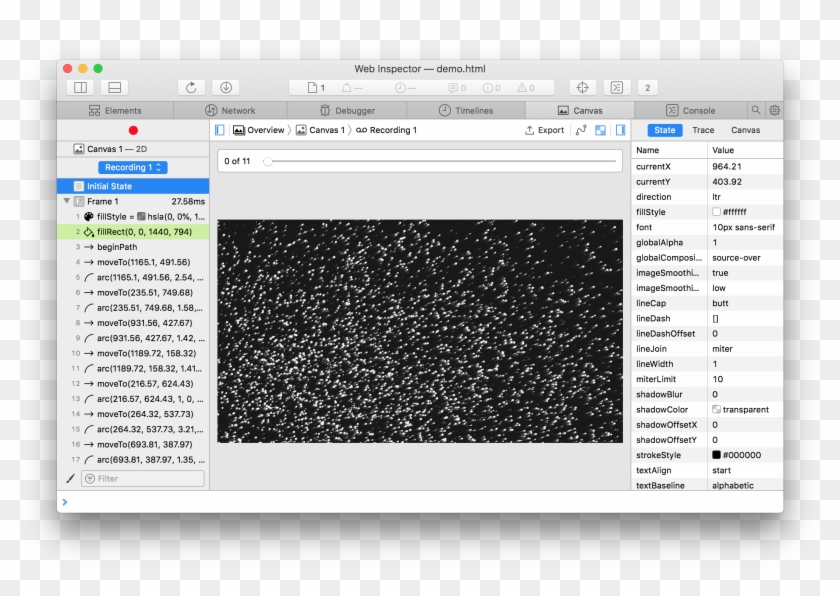
Task: Toggle the left navigation sidebar
Action: pos(221,130)
